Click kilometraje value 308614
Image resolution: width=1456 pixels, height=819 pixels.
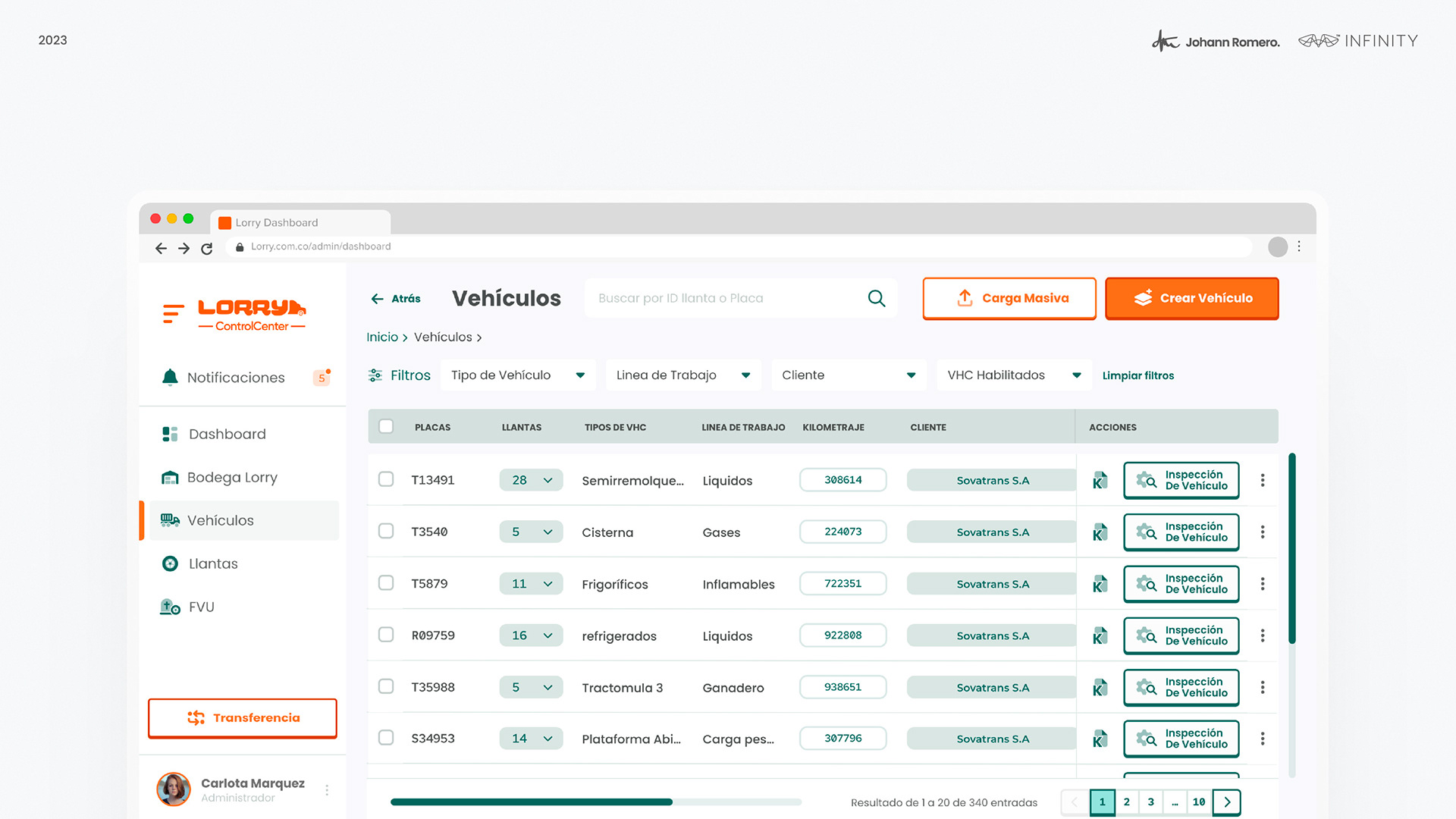[843, 480]
